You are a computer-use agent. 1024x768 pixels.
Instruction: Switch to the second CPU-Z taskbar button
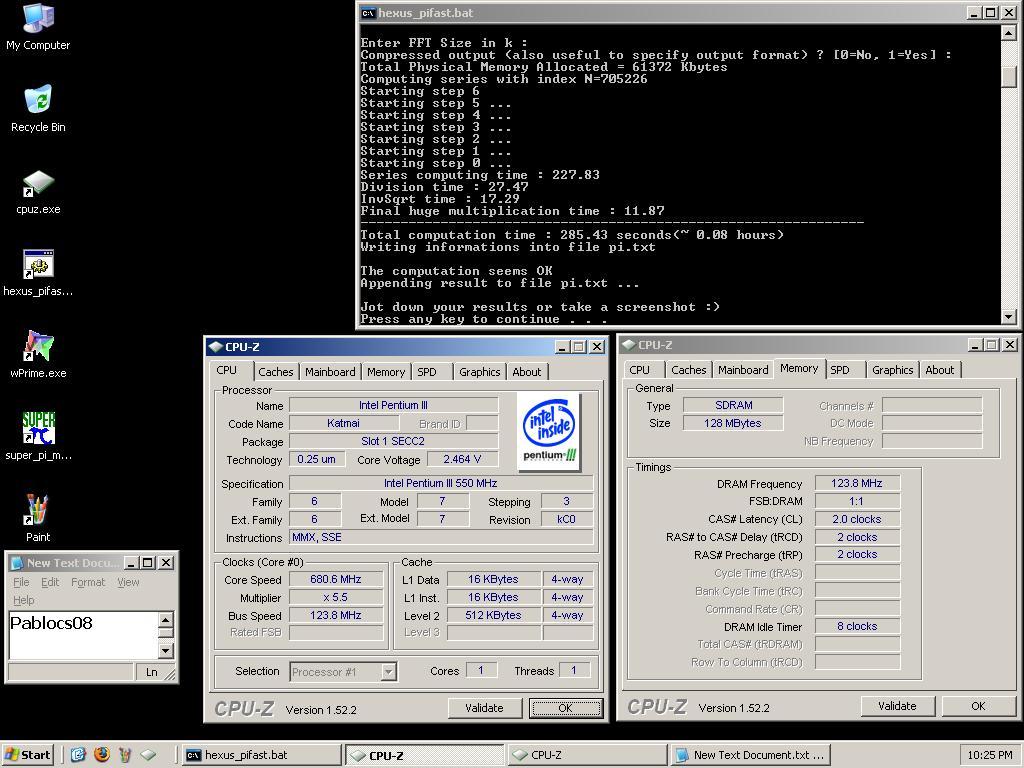click(587, 755)
